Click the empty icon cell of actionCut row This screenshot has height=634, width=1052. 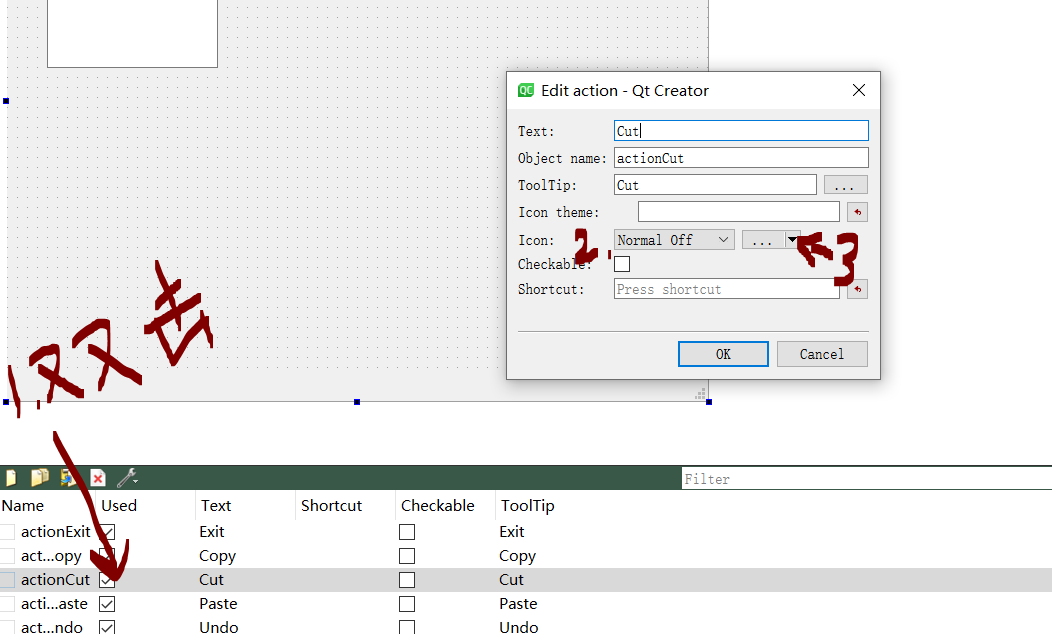pos(7,580)
